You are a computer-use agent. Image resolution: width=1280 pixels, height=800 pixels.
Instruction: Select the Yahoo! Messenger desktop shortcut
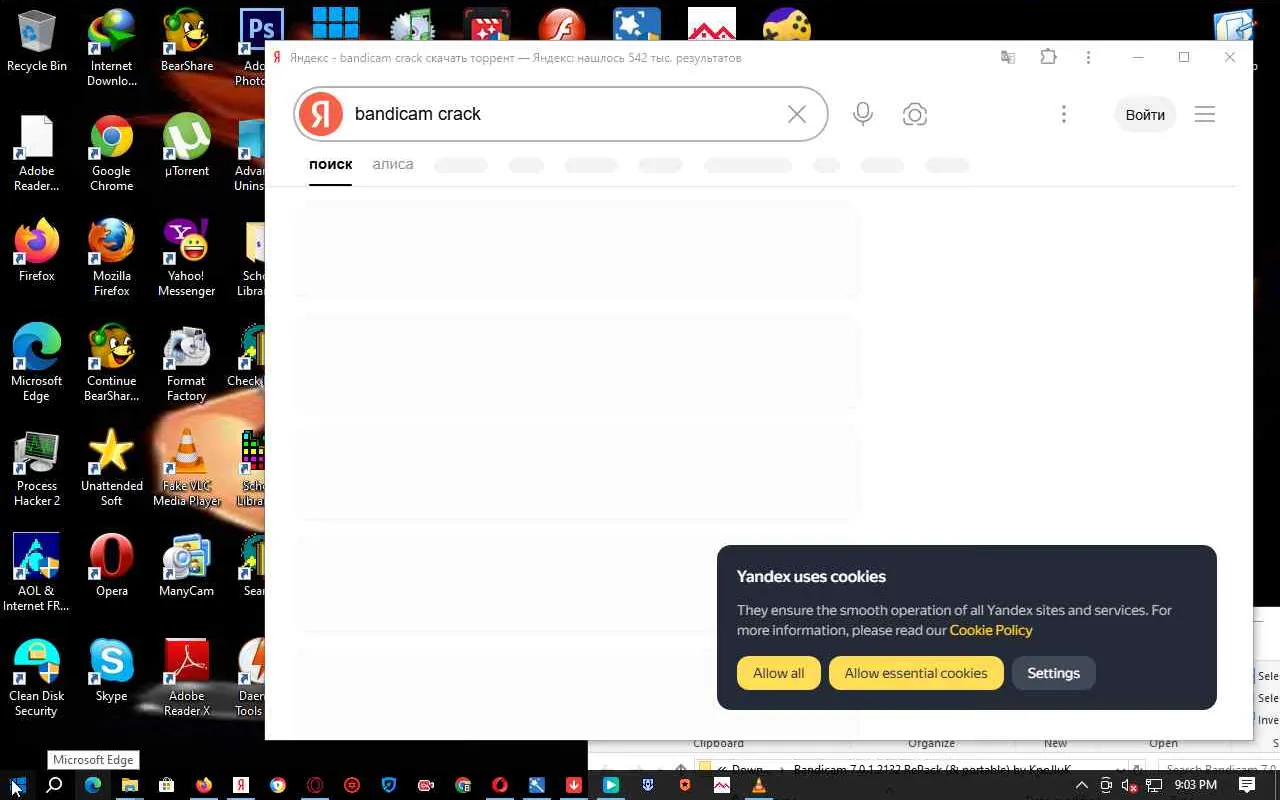point(187,259)
